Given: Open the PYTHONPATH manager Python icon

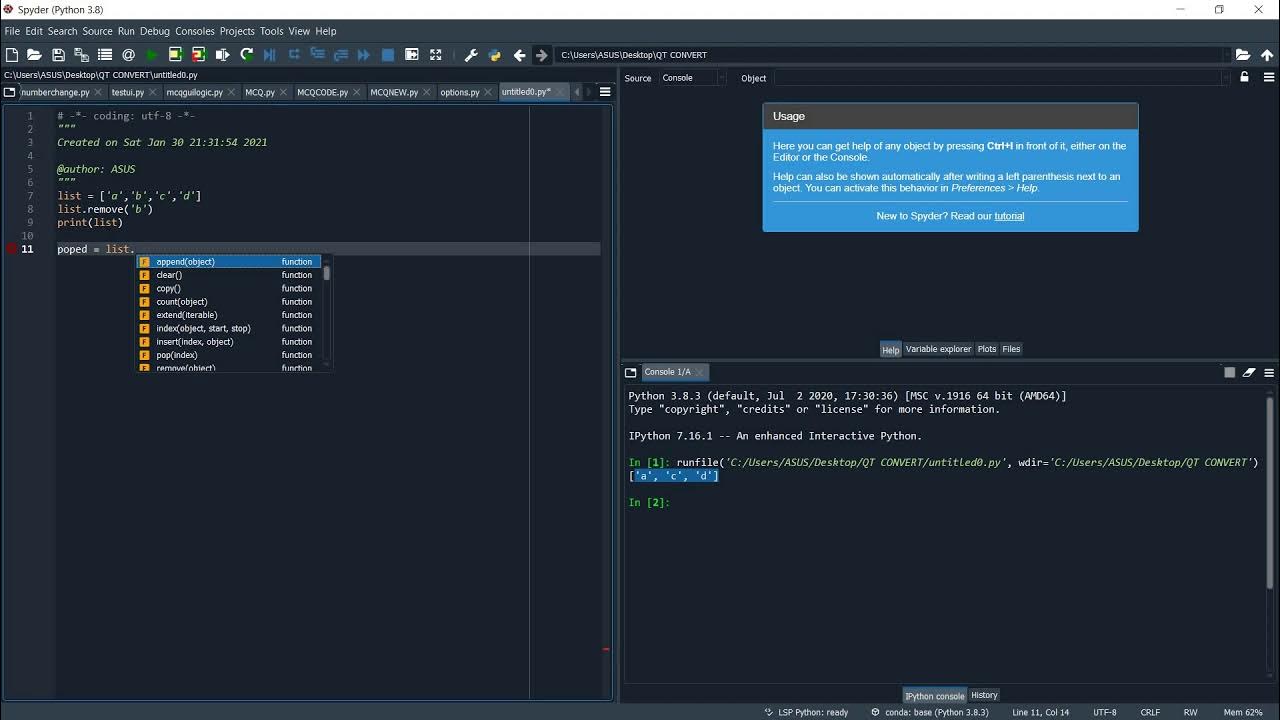Looking at the screenshot, I should (x=494, y=55).
